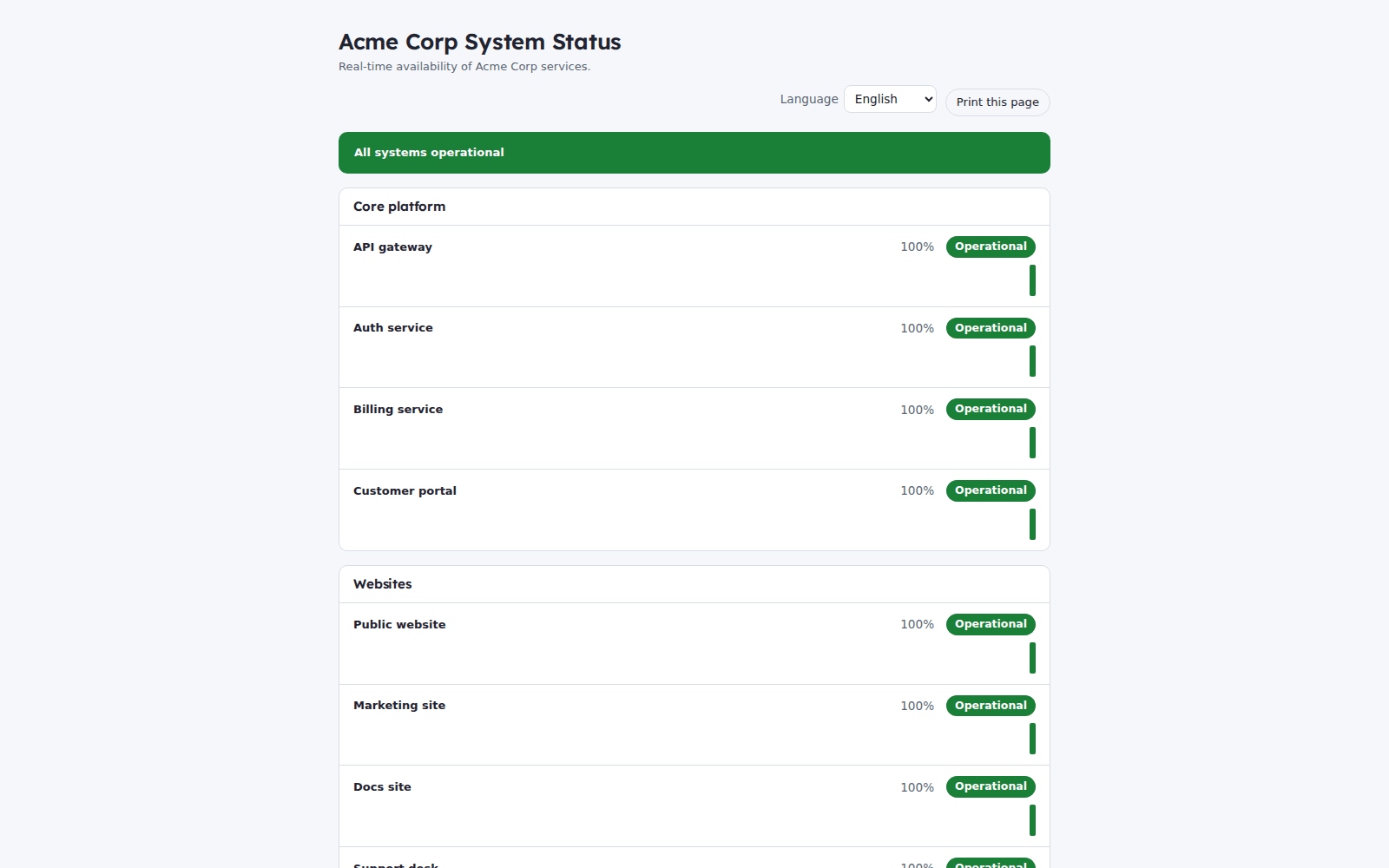Image resolution: width=1389 pixels, height=868 pixels.
Task: Click the Operational badge for Billing service
Action: [991, 409]
